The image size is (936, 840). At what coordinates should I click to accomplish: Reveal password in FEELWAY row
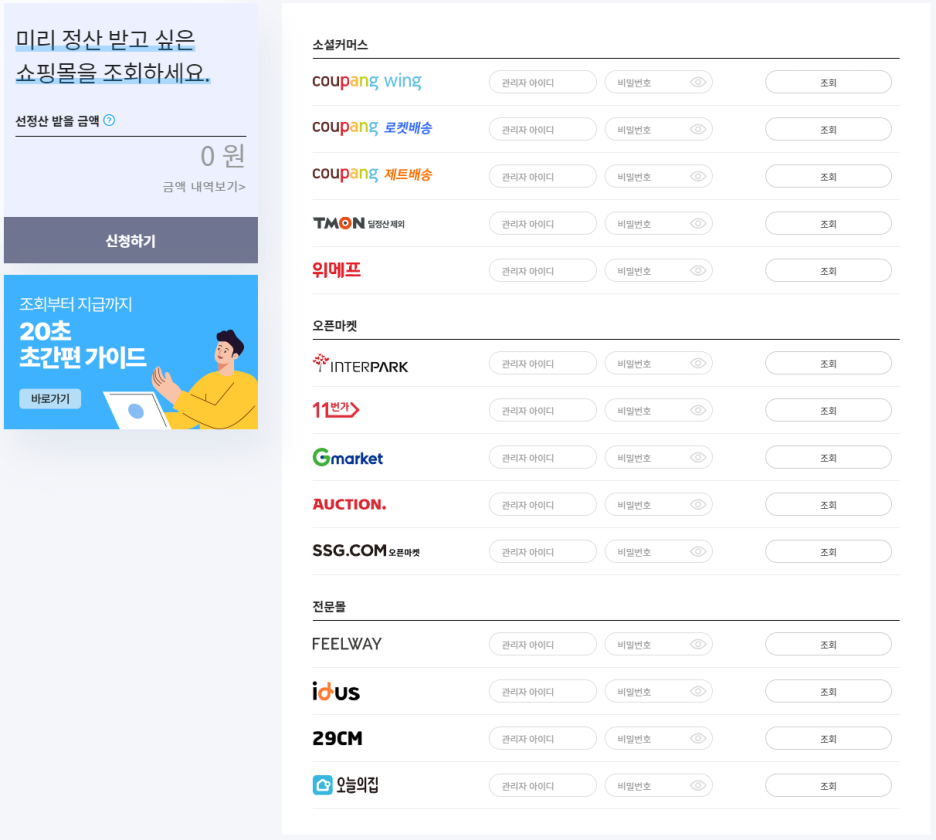[698, 645]
